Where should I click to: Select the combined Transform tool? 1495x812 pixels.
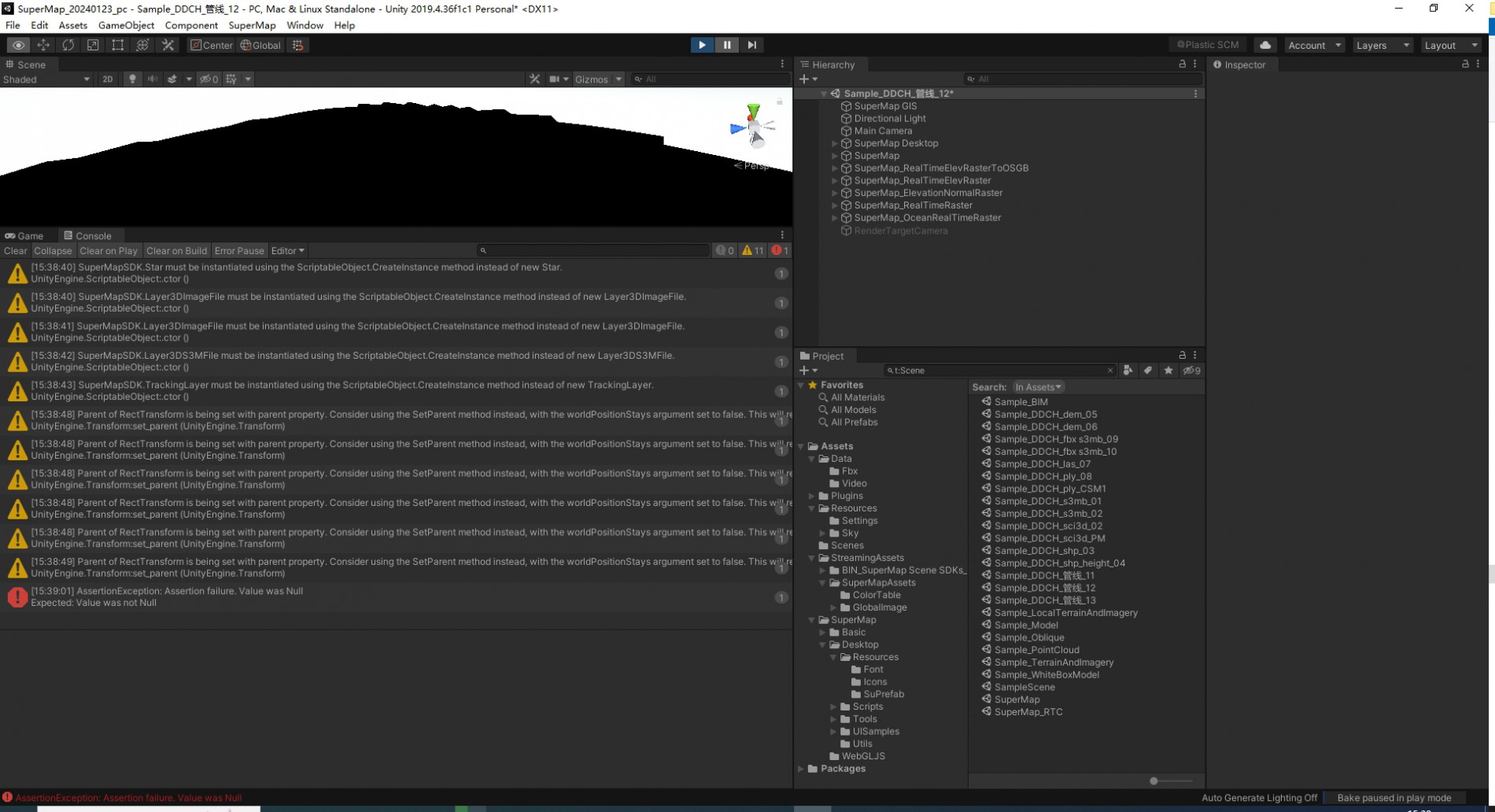click(142, 45)
